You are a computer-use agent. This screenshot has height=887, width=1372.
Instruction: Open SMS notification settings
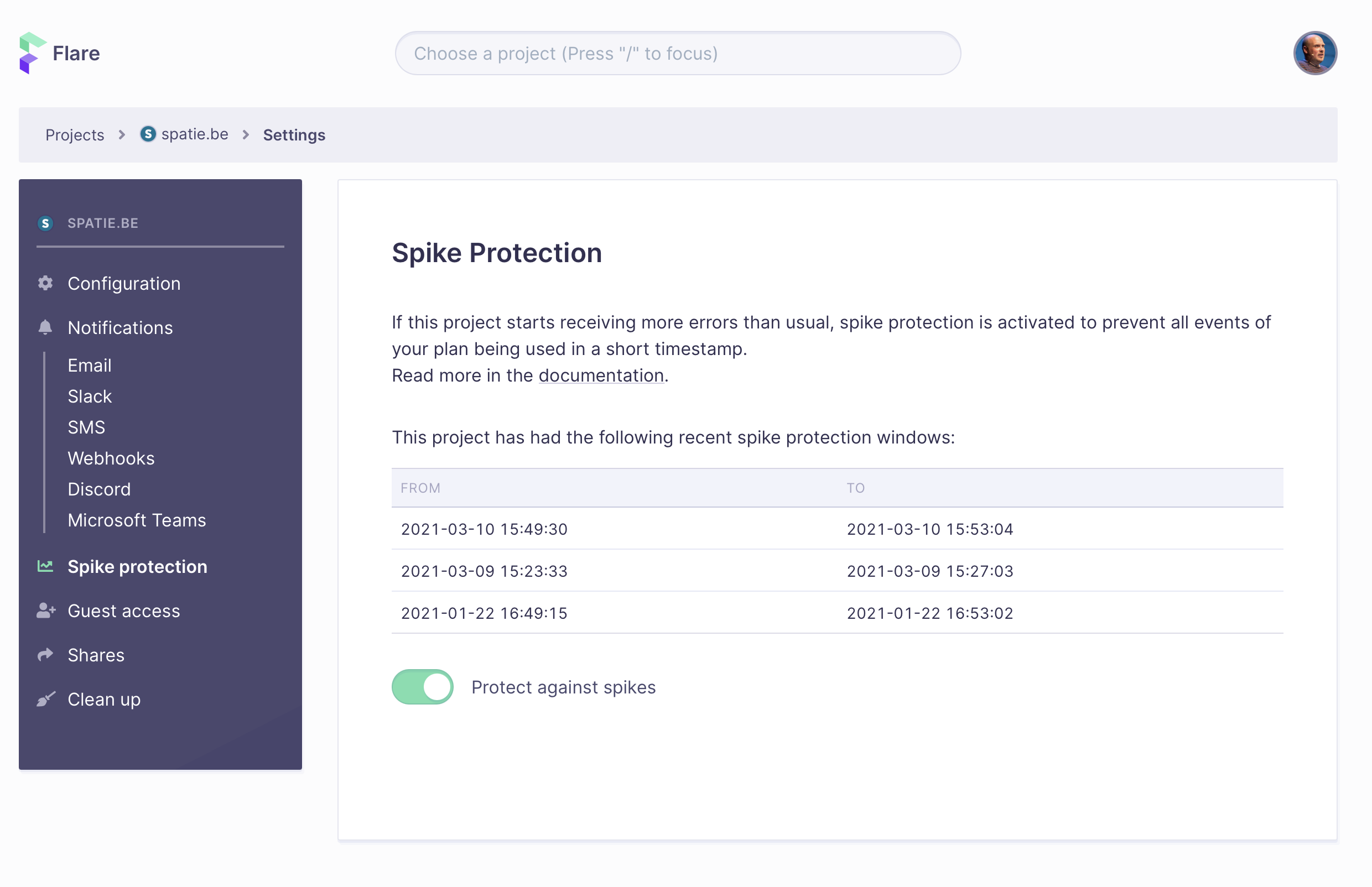point(86,427)
